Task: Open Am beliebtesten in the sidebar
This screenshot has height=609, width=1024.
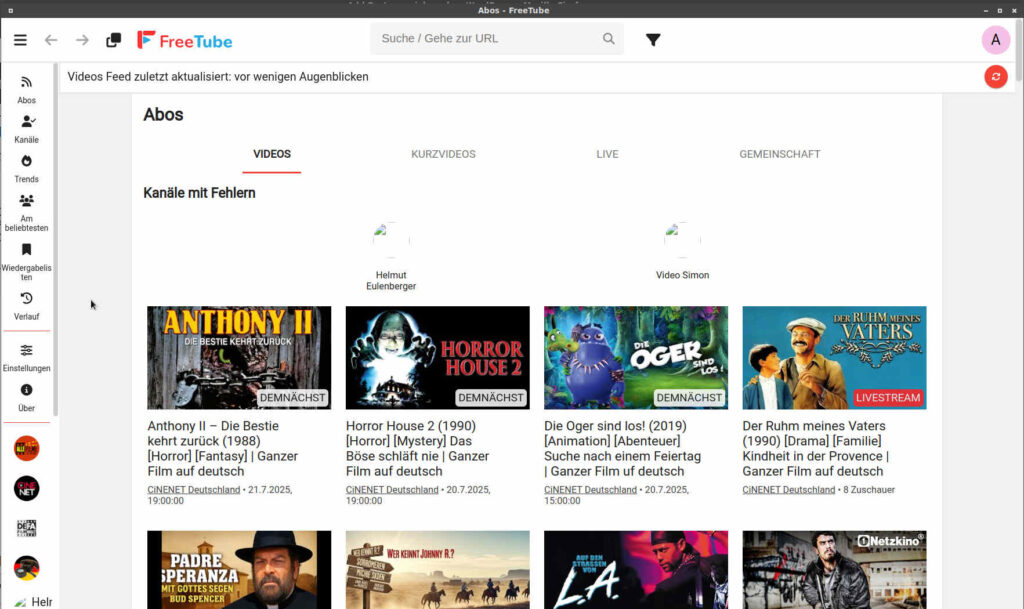Action: click(26, 213)
